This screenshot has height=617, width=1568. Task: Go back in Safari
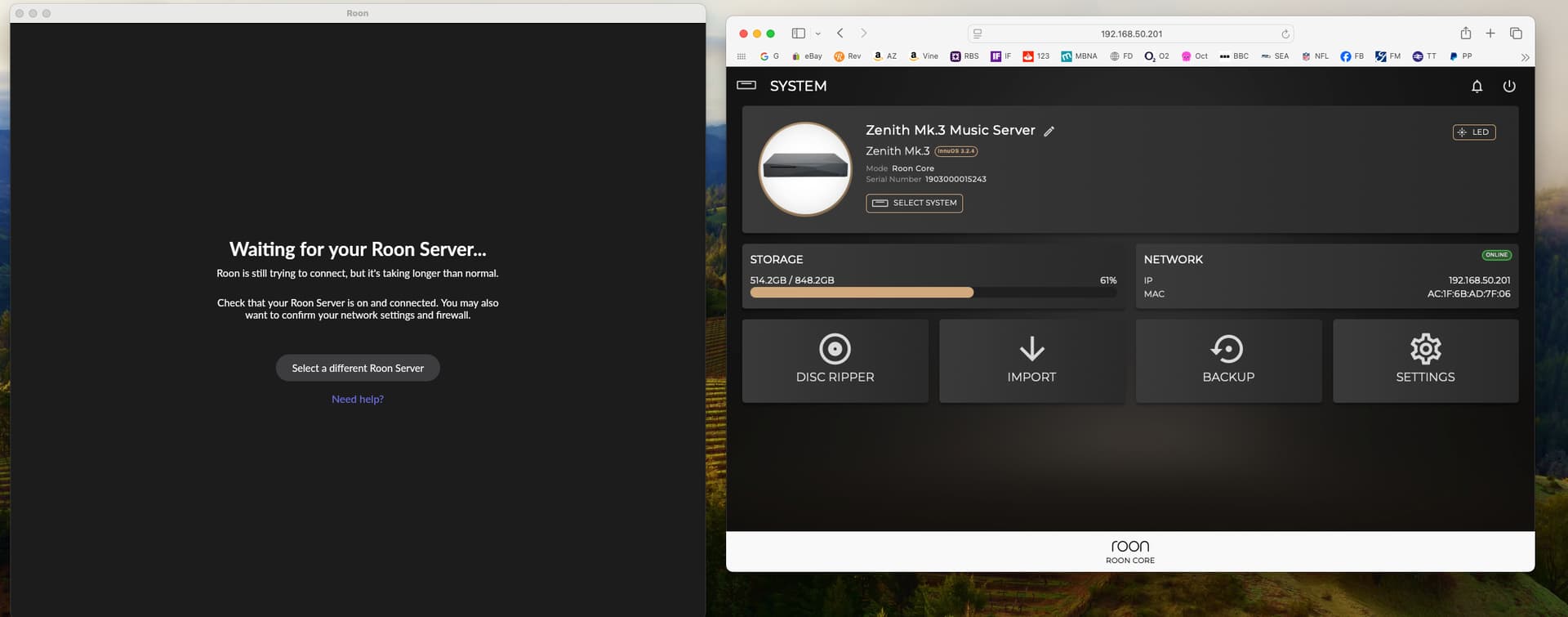[x=840, y=34]
